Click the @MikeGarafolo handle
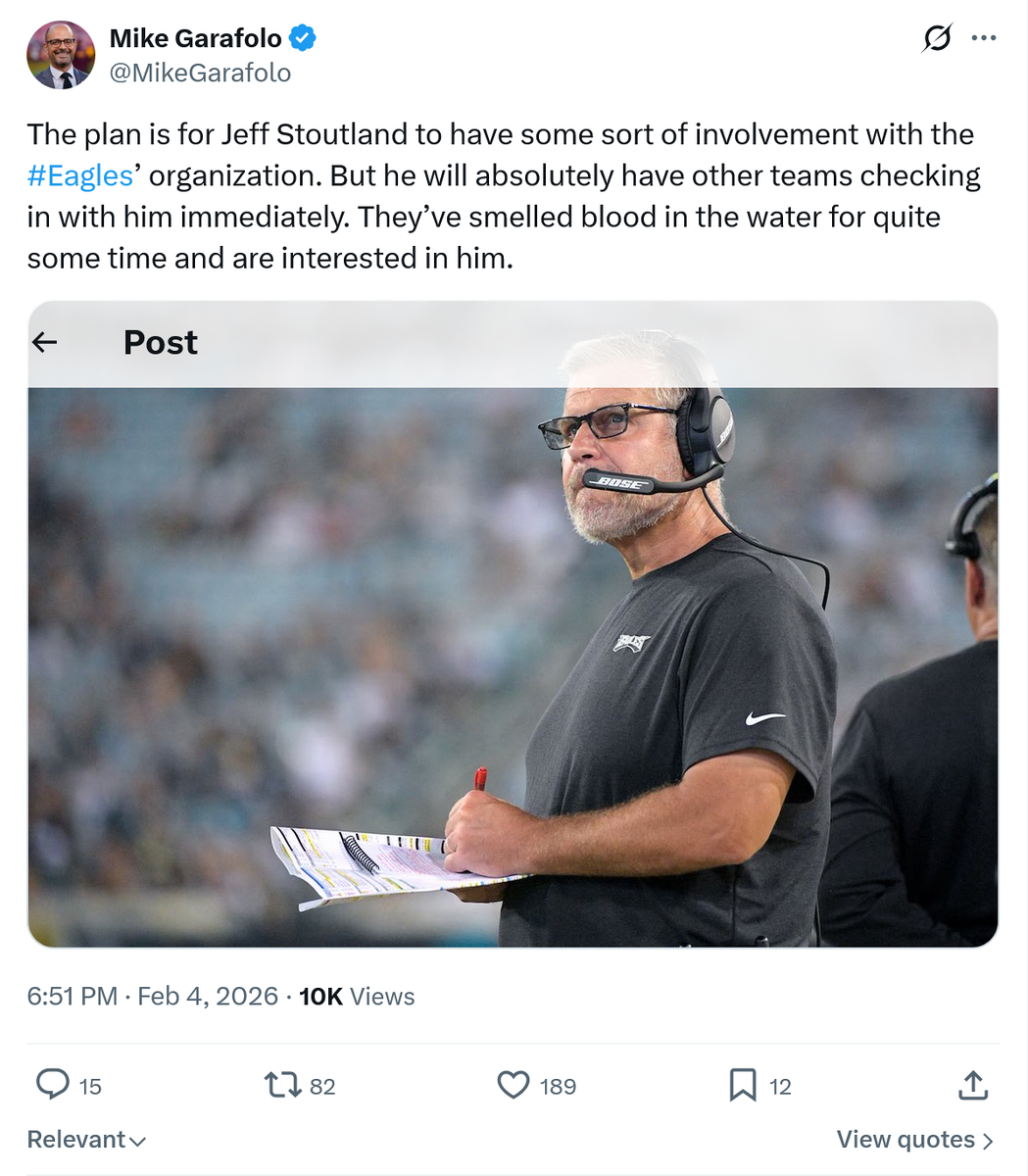The height and width of the screenshot is (1176, 1028). (200, 73)
